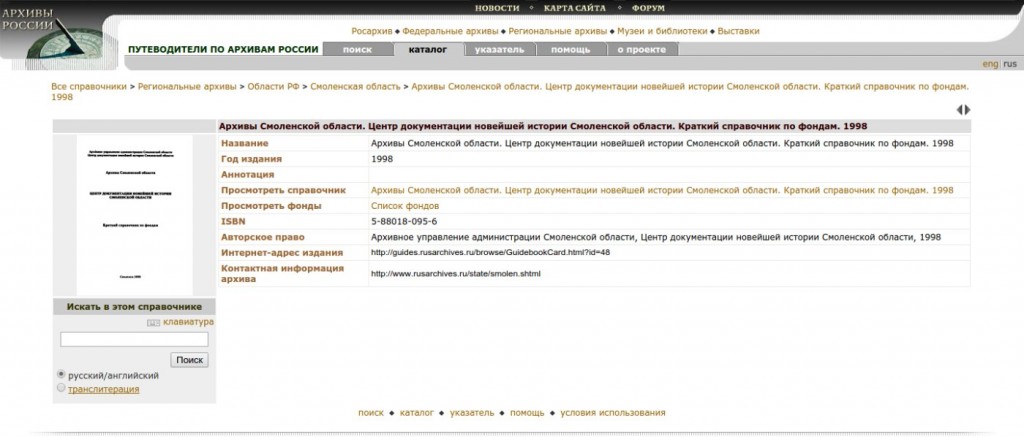Open the guidebook link in Просмотреть справочник row

[662, 190]
